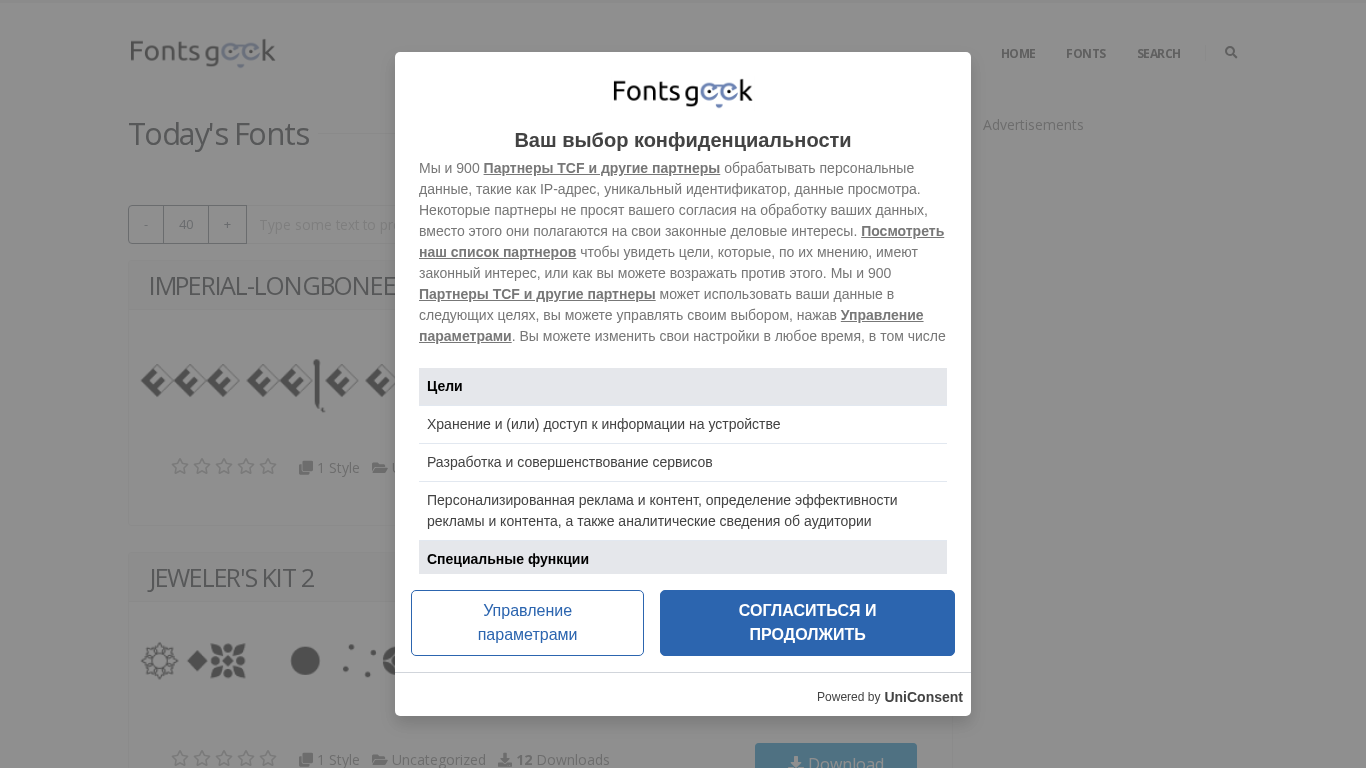The width and height of the screenshot is (1366, 768).
Task: Click the styles icon under Jeweler's Kit 2
Action: [x=306, y=760]
